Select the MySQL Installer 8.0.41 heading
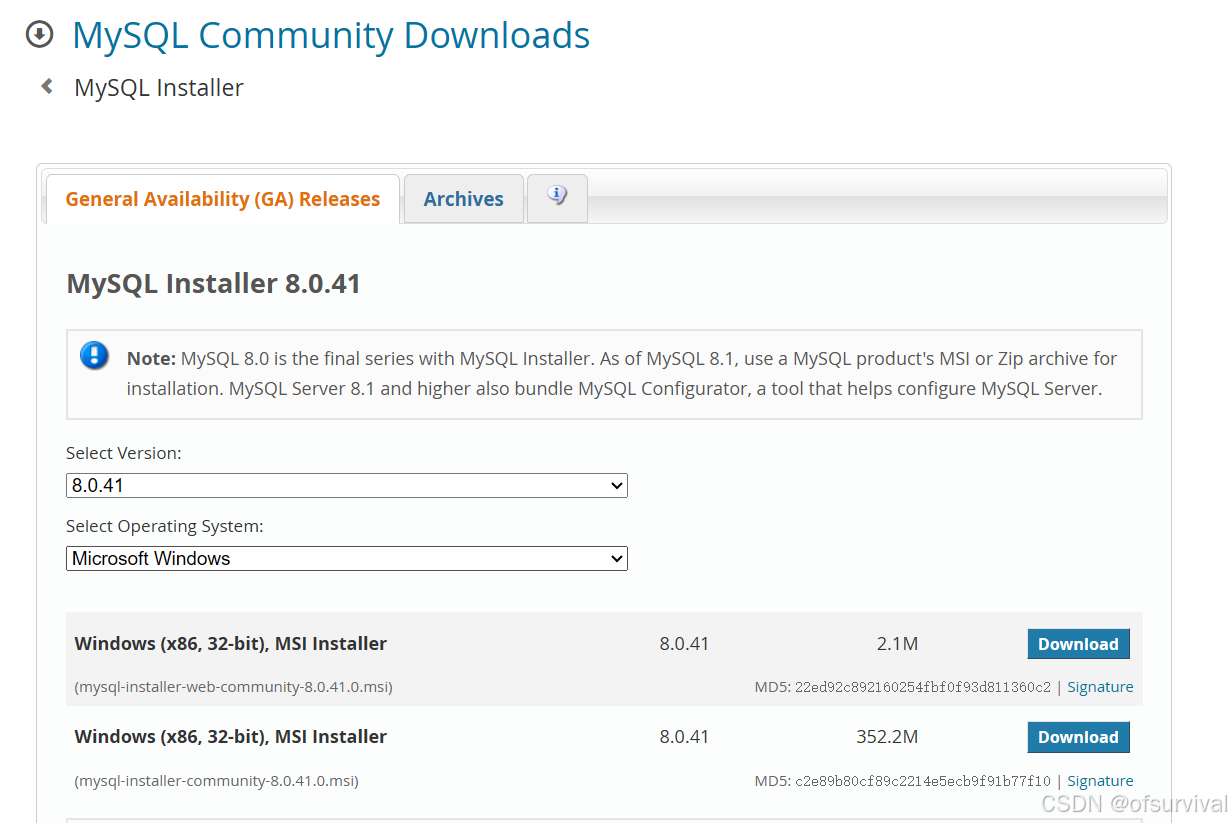Viewport: 1232px width, 823px height. coord(213,284)
